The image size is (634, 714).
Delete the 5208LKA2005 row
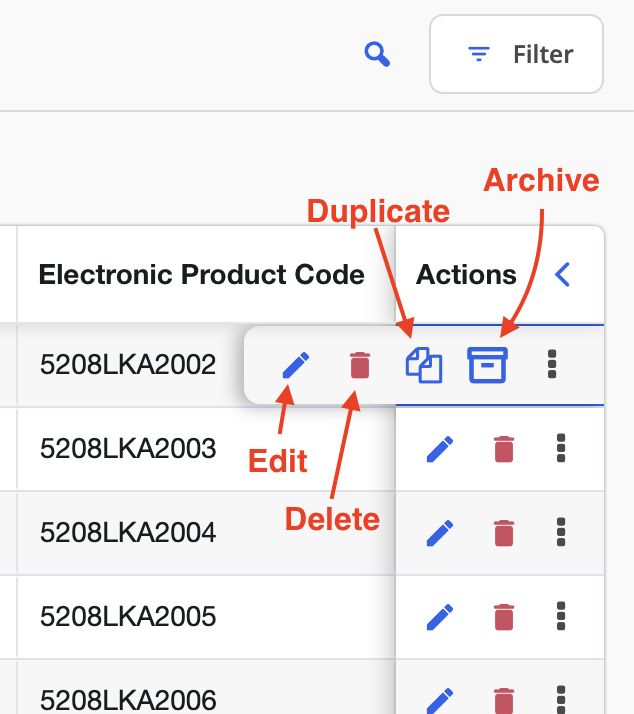coord(504,617)
